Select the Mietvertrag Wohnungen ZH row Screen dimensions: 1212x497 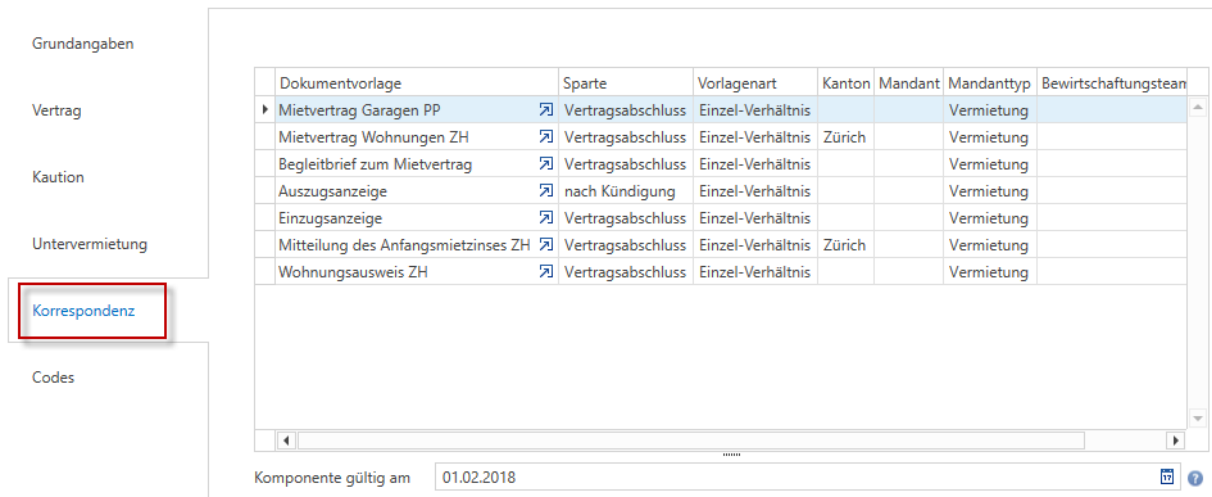(x=720, y=137)
